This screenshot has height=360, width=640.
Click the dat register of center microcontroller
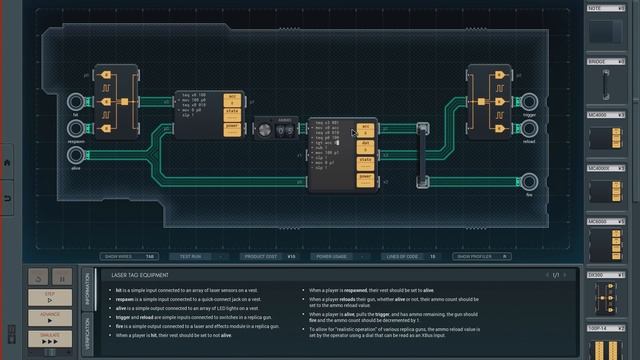click(x=365, y=147)
